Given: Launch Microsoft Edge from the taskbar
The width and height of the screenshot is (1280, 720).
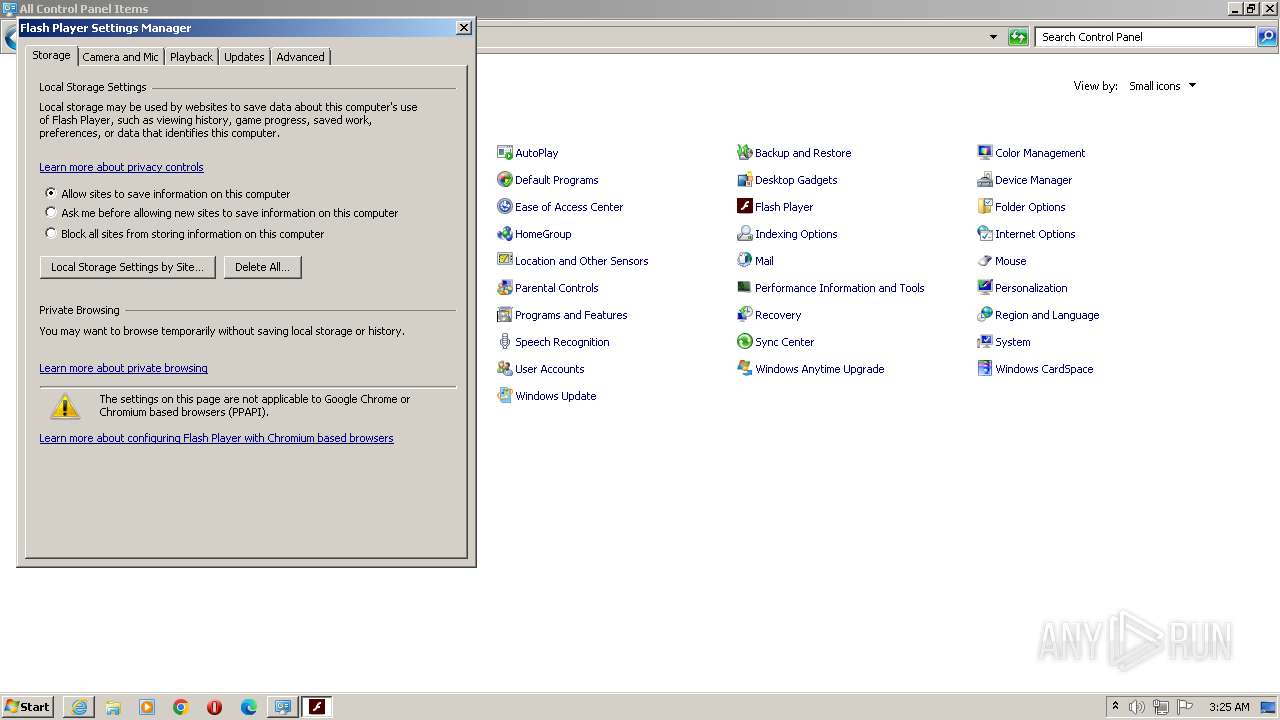Looking at the screenshot, I should click(249, 707).
